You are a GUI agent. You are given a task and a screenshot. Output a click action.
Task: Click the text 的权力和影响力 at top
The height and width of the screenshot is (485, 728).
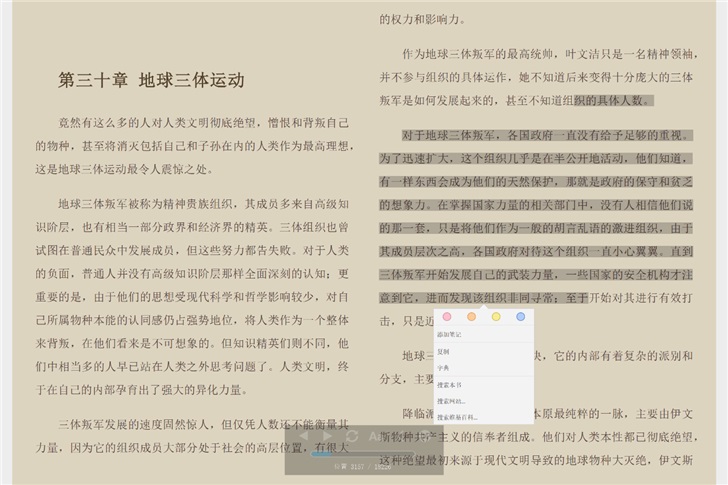(x=422, y=19)
